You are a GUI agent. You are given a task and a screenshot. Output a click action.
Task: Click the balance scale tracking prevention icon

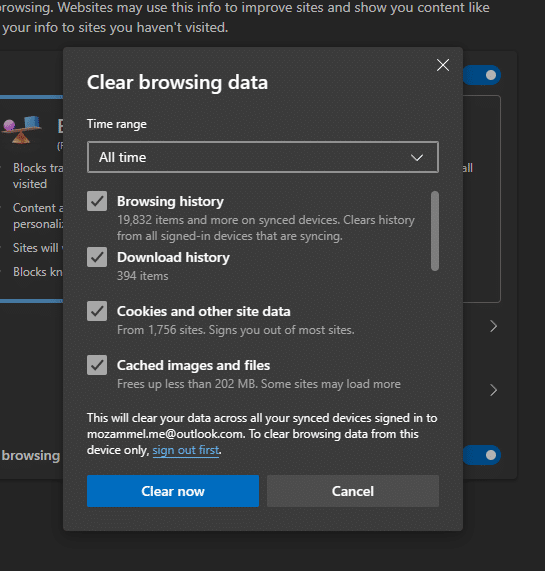[22, 130]
